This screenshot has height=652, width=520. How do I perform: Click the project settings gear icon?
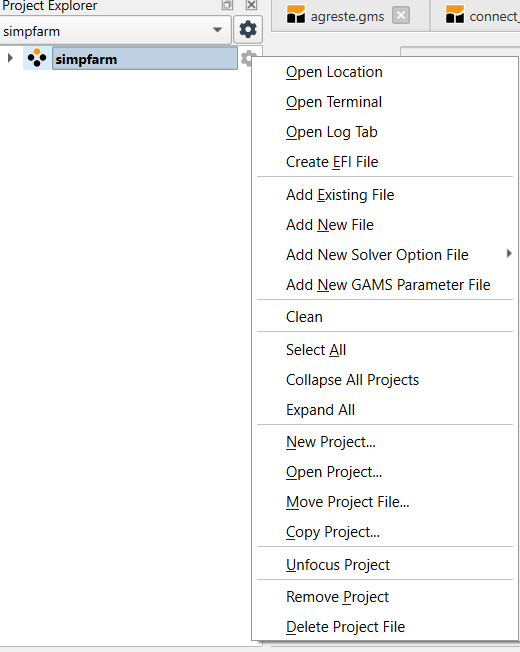click(248, 30)
